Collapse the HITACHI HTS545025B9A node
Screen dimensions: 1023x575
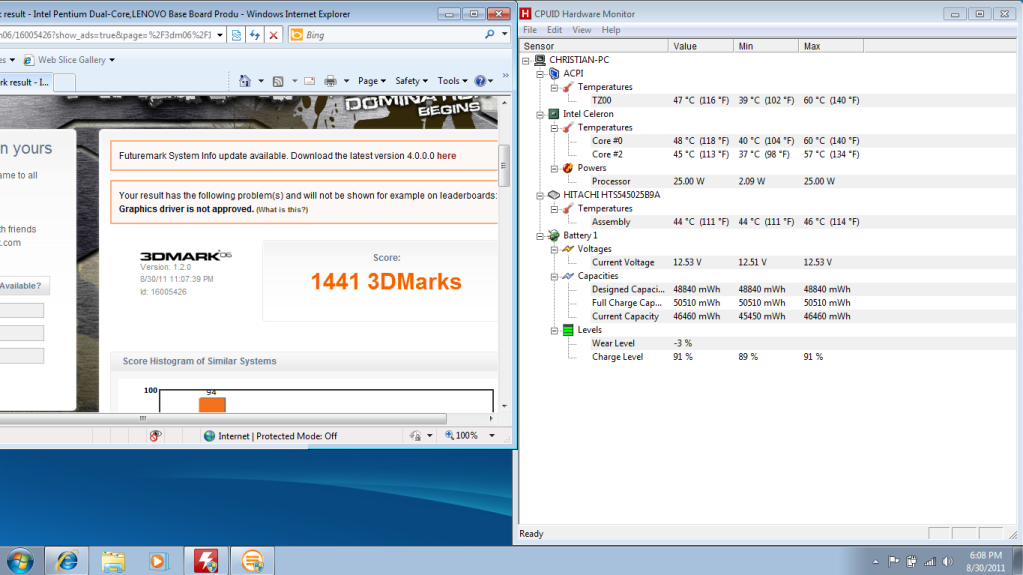coord(540,195)
